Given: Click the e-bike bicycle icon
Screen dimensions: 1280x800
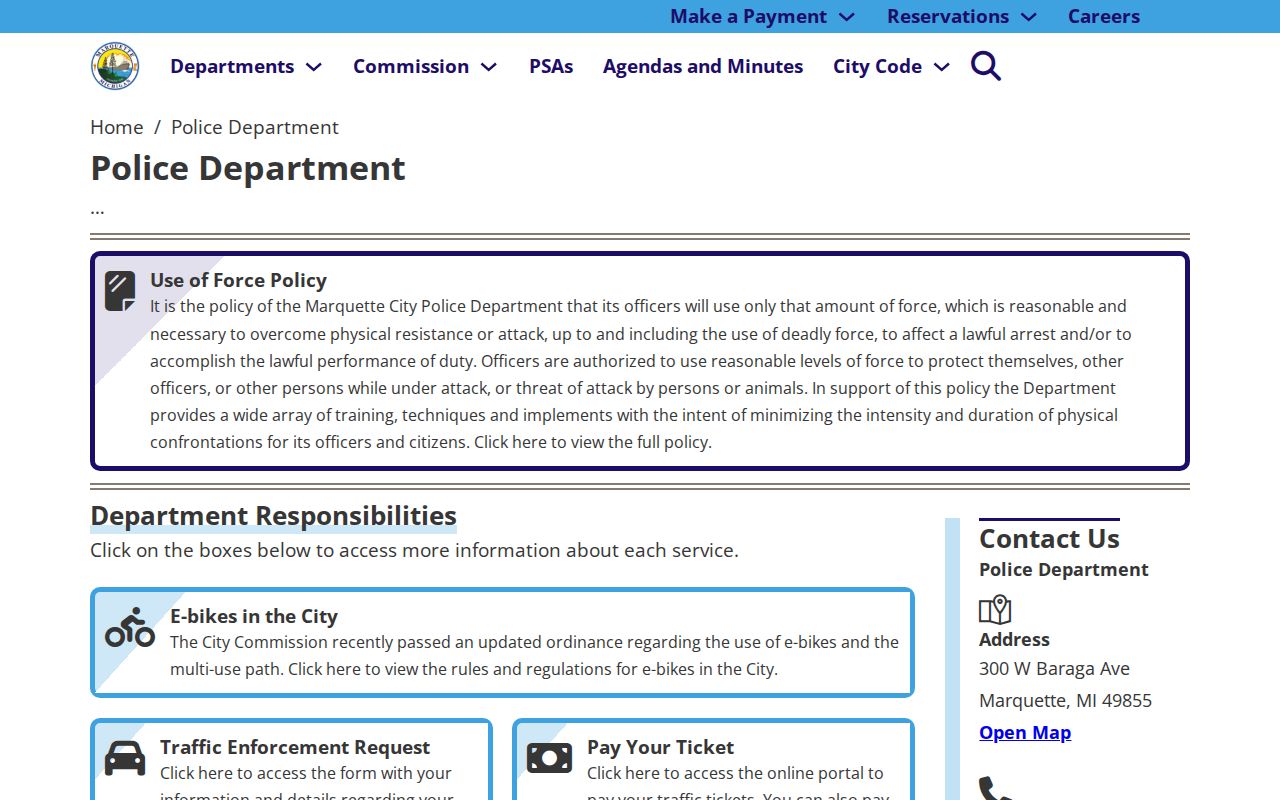Looking at the screenshot, I should point(130,627).
